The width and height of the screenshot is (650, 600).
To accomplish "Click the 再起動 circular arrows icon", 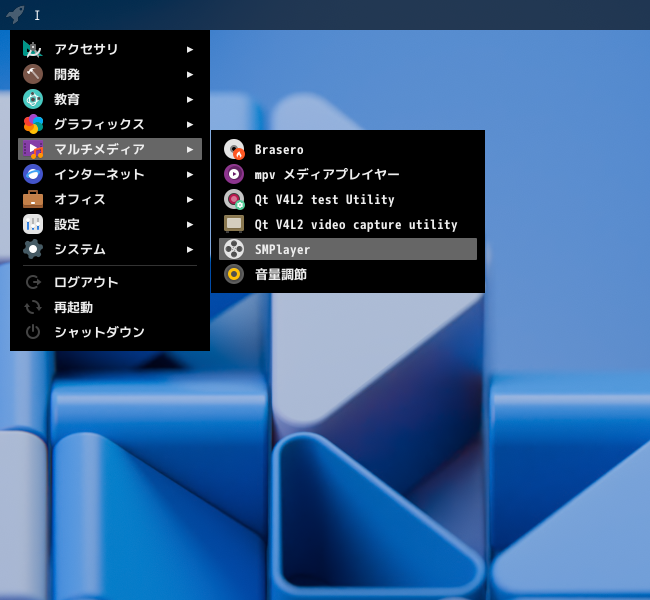I will [x=33, y=307].
